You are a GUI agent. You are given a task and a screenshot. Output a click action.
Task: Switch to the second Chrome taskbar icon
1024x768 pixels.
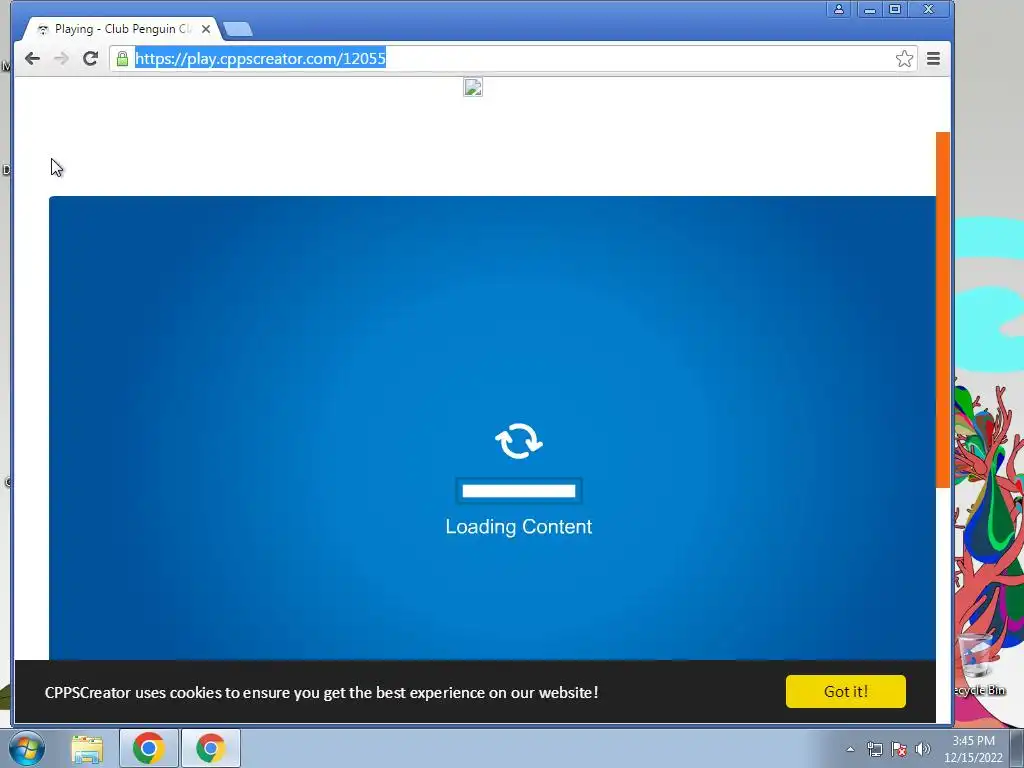[211, 748]
